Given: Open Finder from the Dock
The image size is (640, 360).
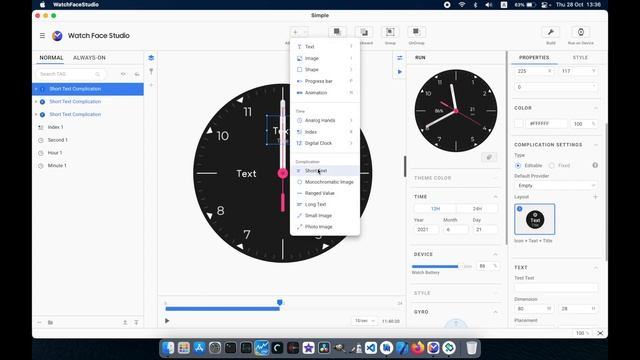Looking at the screenshot, I should click(x=168, y=348).
